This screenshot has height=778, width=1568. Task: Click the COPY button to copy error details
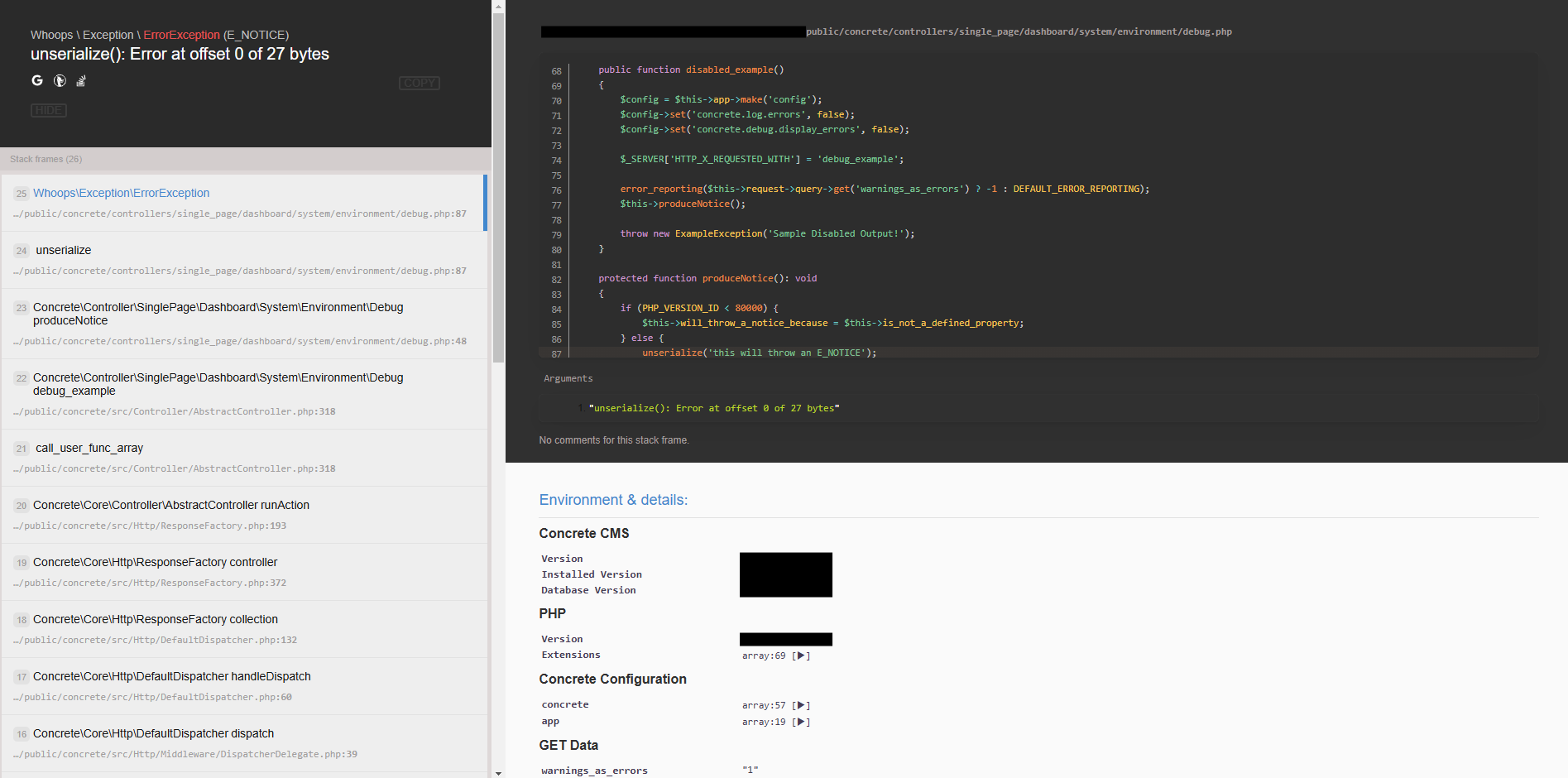[419, 83]
